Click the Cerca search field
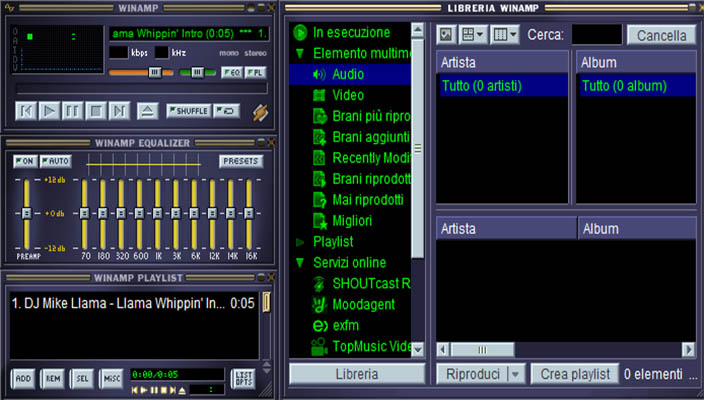 (596, 35)
